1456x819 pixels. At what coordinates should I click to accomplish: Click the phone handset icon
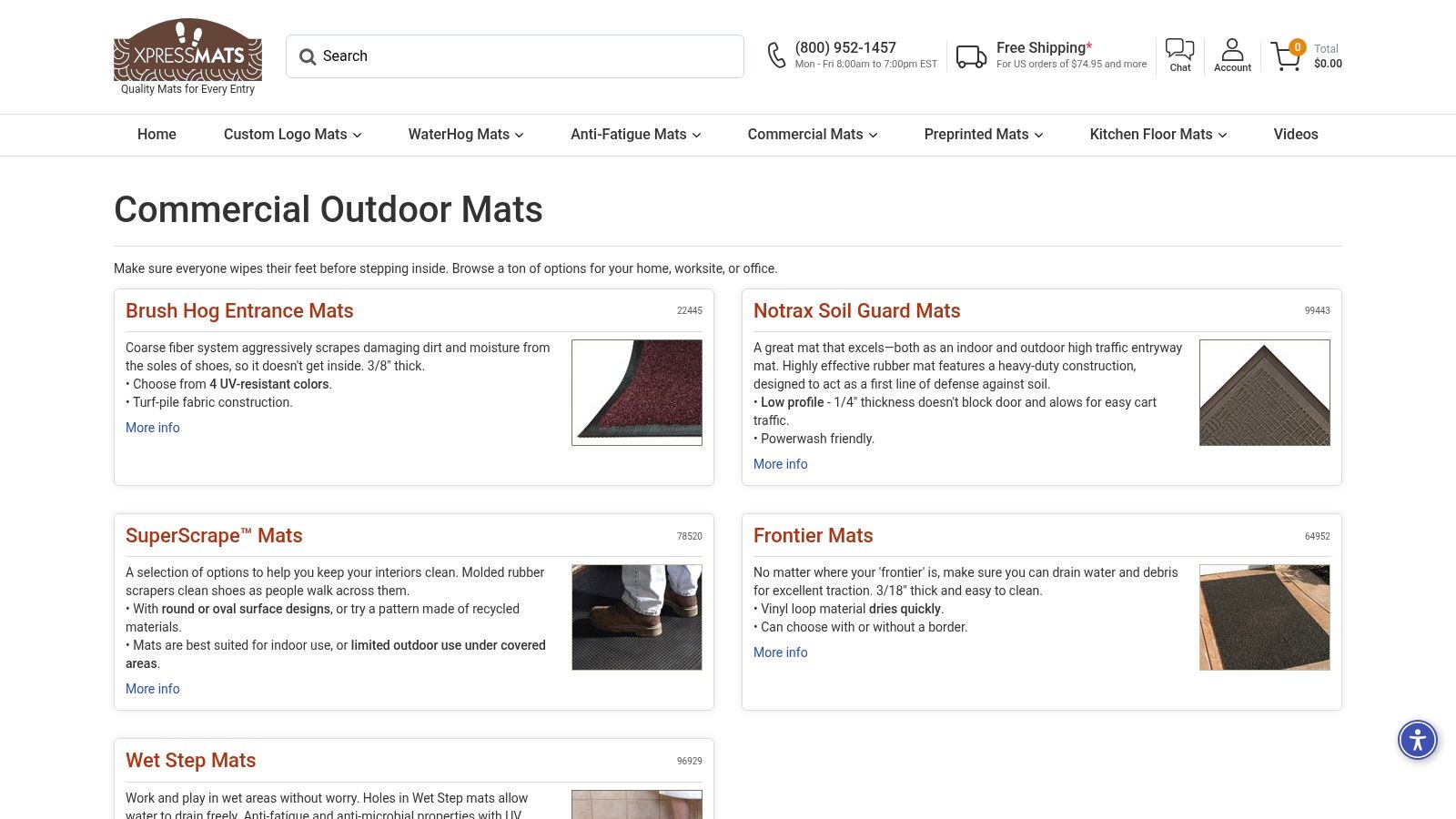[x=776, y=56]
